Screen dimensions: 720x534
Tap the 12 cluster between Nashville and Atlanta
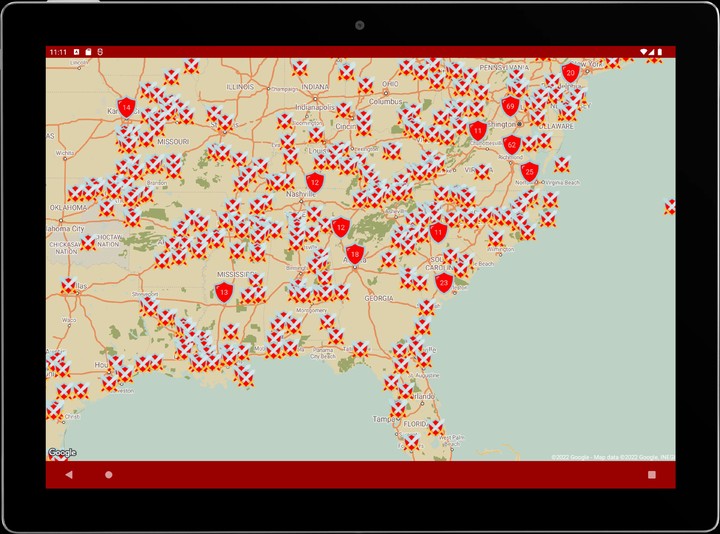pos(341,228)
